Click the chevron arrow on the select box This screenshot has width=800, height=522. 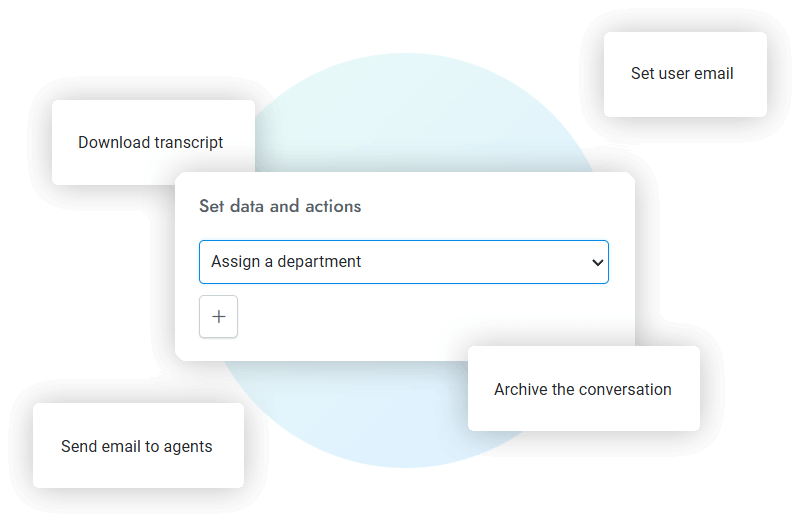pos(597,262)
